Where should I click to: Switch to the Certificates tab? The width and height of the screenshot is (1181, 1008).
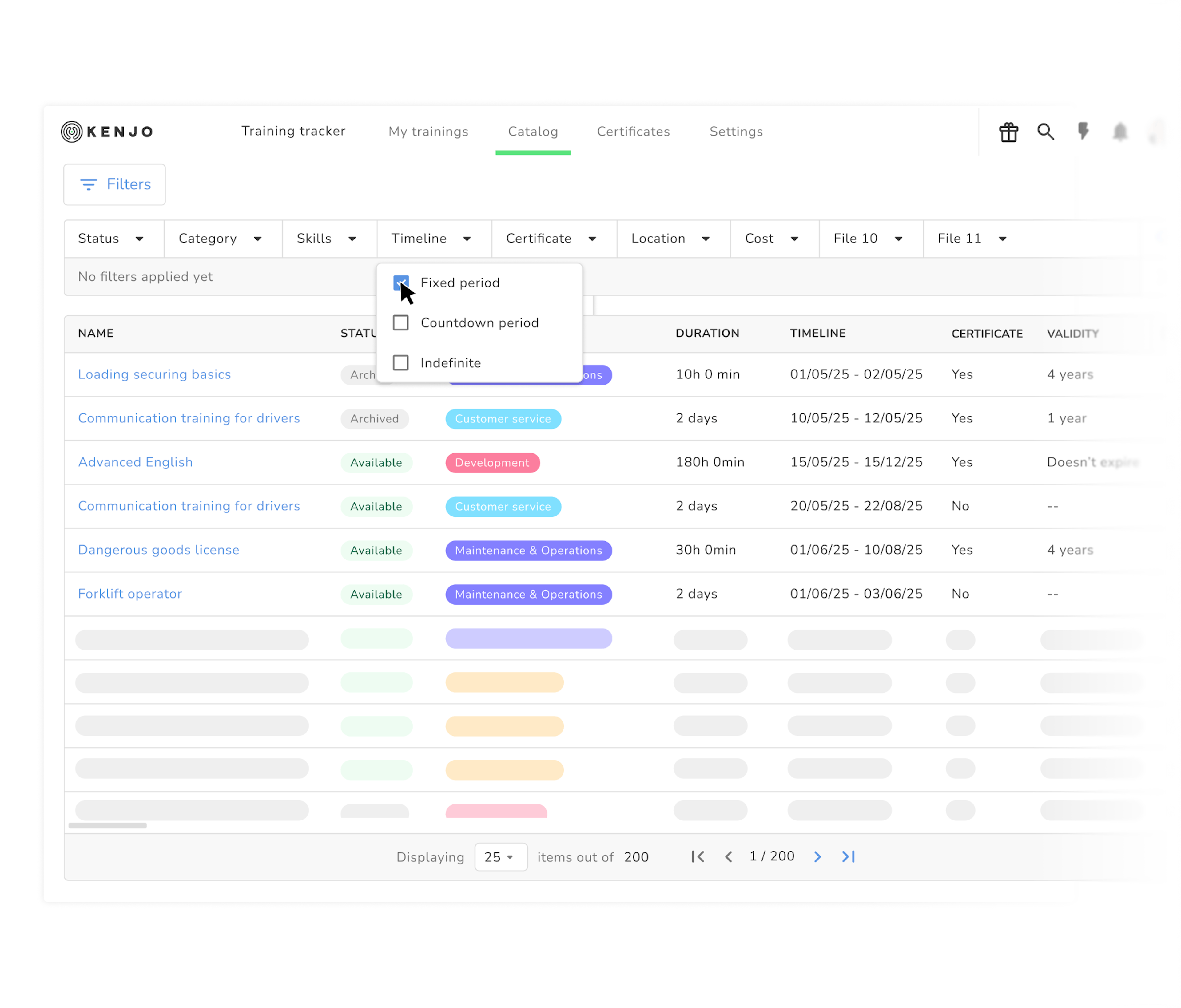(x=633, y=132)
